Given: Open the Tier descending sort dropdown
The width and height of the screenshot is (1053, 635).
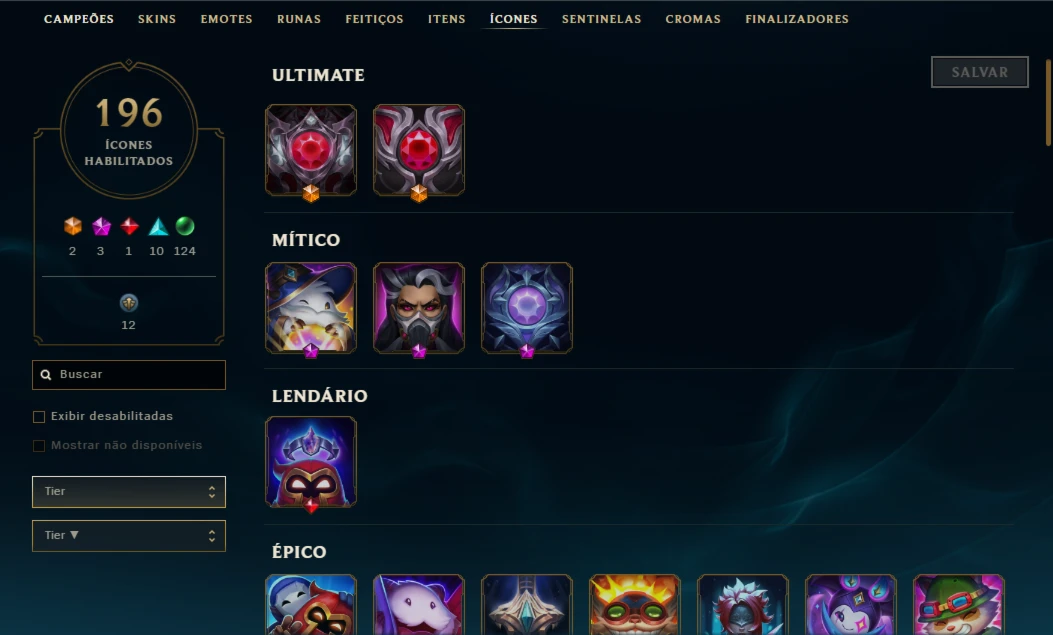Looking at the screenshot, I should click(129, 536).
